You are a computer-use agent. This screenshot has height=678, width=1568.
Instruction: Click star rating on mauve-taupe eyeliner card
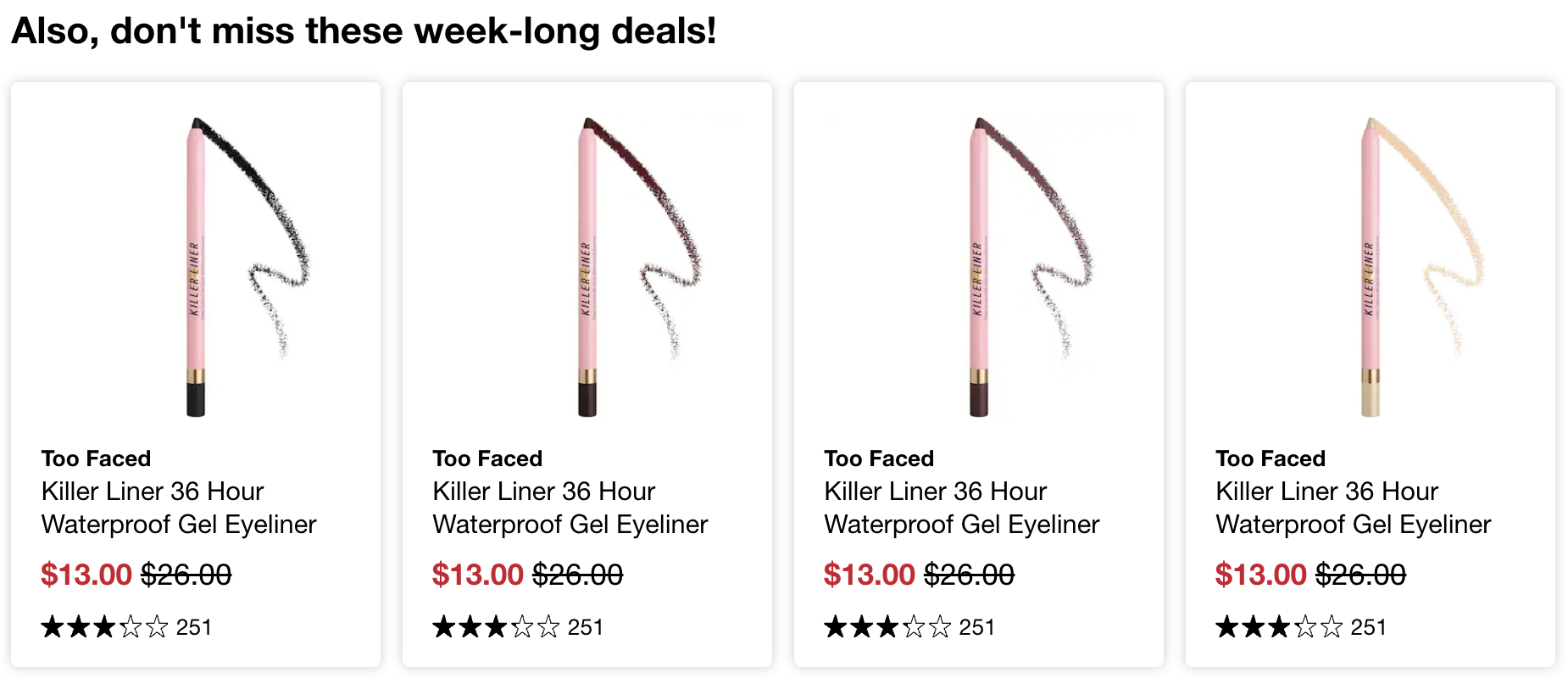tap(887, 627)
